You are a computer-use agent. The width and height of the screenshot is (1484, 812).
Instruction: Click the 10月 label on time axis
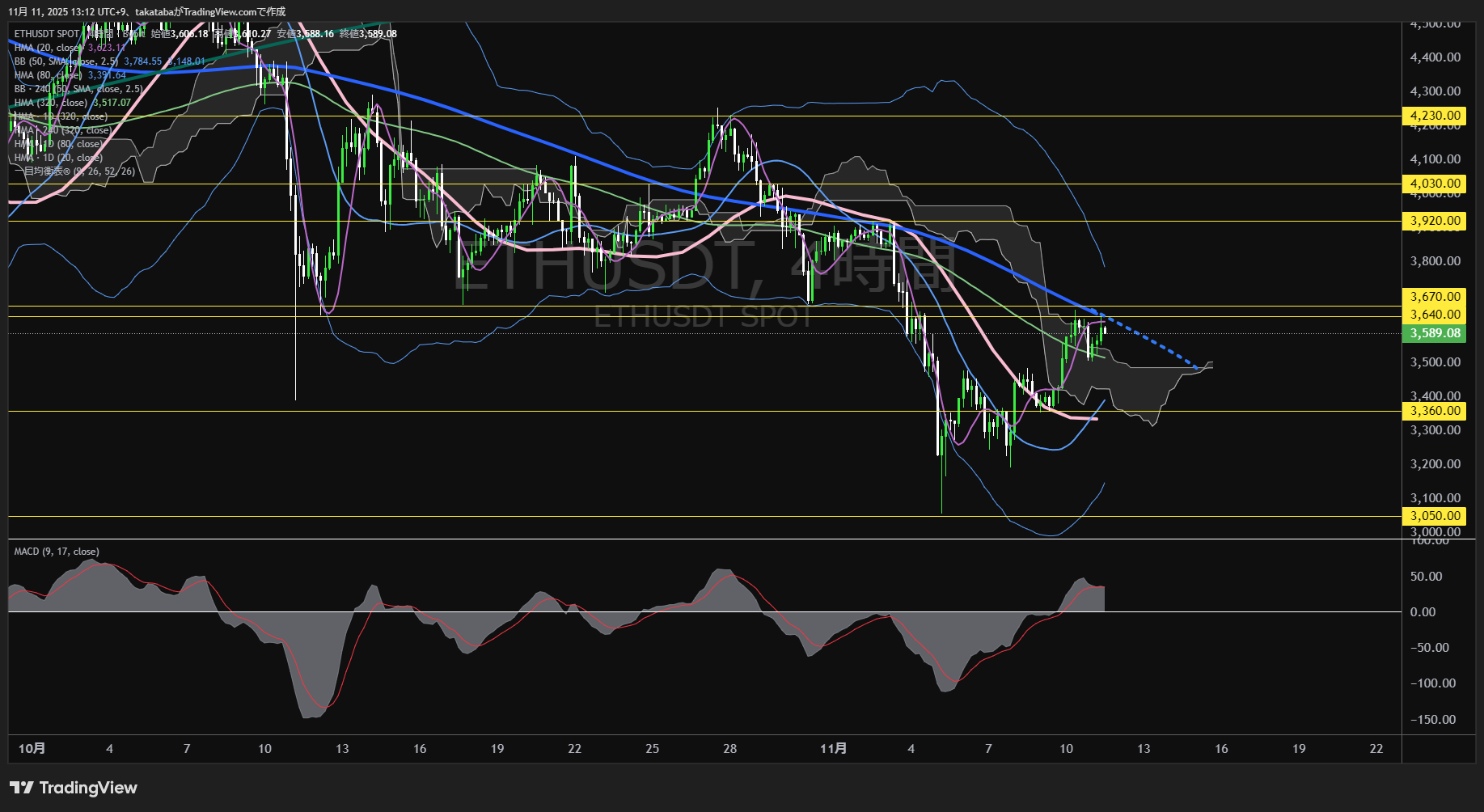click(32, 748)
